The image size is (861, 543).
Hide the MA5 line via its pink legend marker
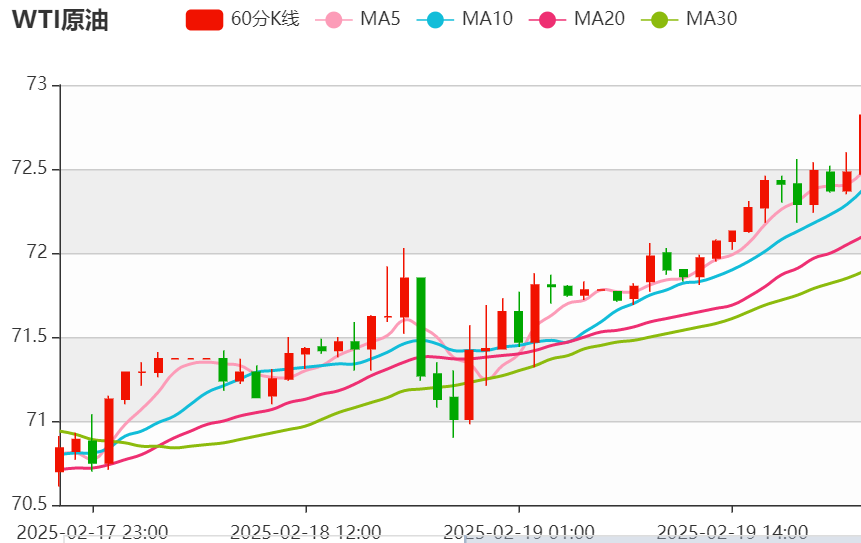tap(332, 19)
